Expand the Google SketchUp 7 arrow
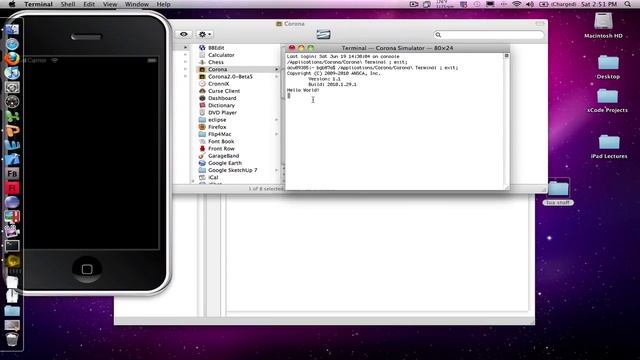Image resolution: width=640 pixels, height=360 pixels. [276, 170]
